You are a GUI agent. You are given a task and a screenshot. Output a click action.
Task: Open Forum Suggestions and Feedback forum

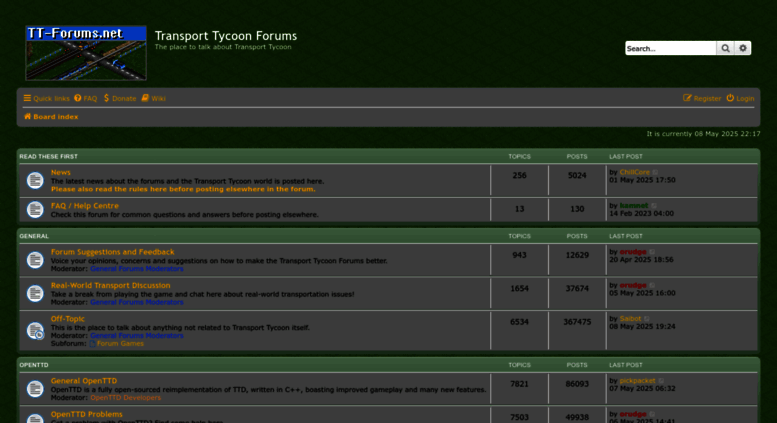(x=112, y=252)
